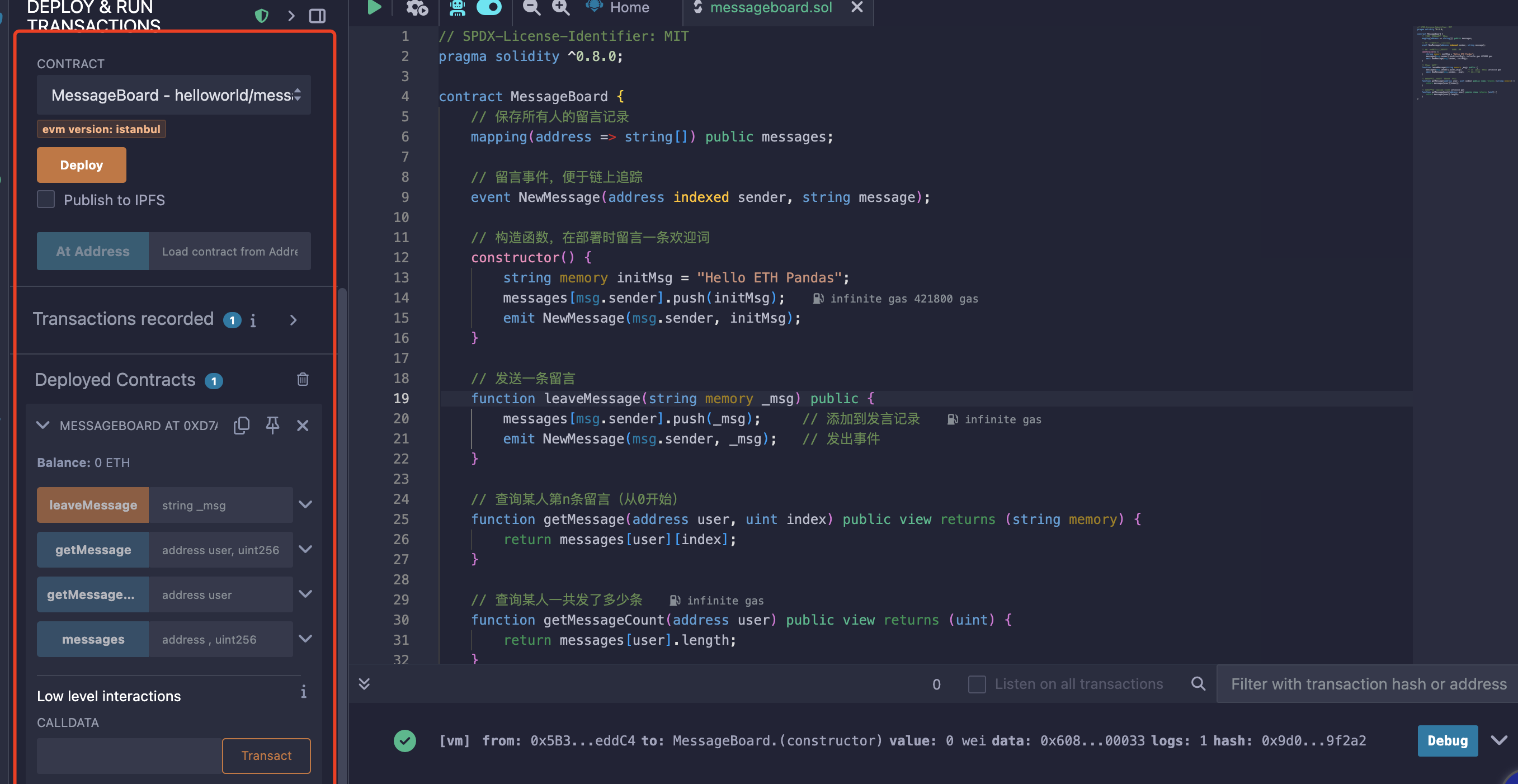
Task: Click the pending transactions count 0
Action: point(936,684)
